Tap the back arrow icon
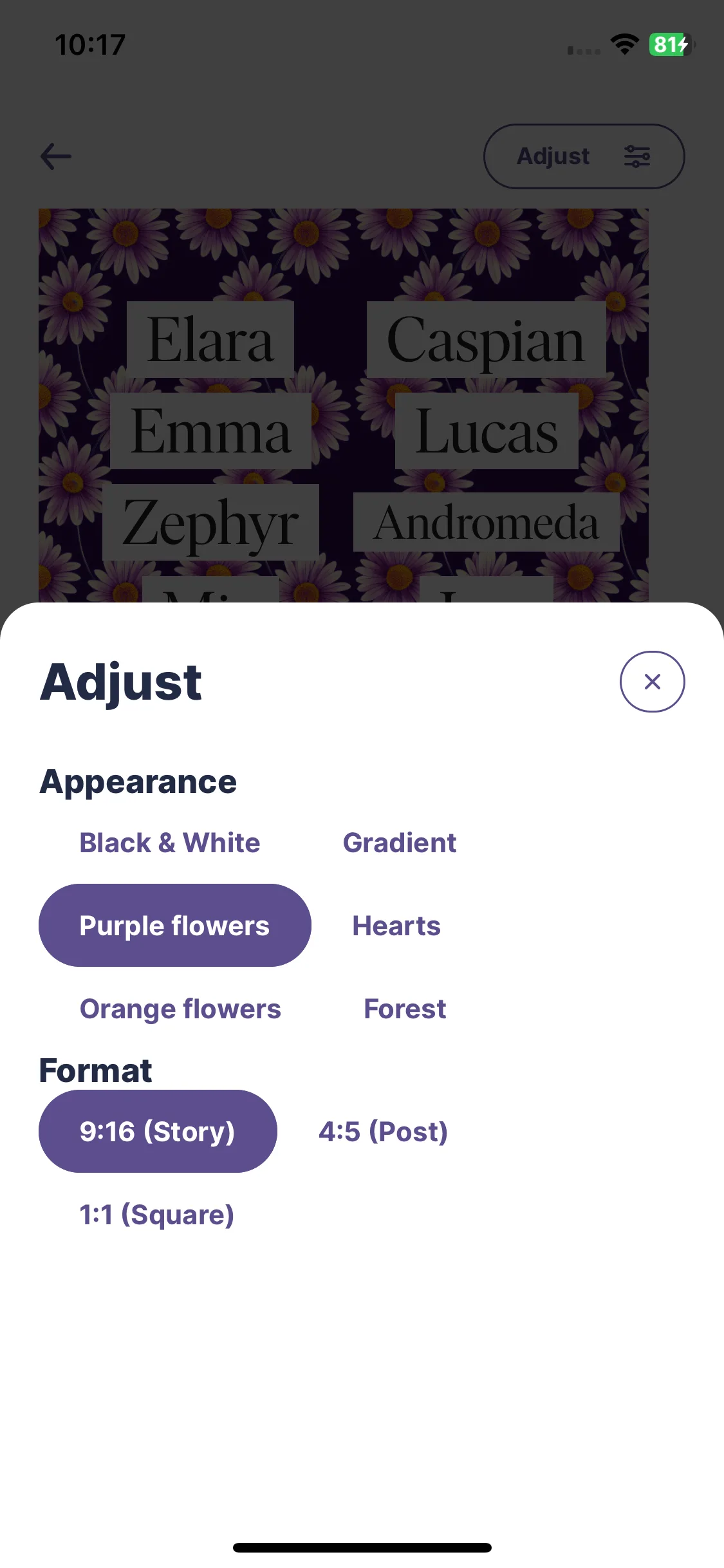724x1568 pixels. (56, 156)
